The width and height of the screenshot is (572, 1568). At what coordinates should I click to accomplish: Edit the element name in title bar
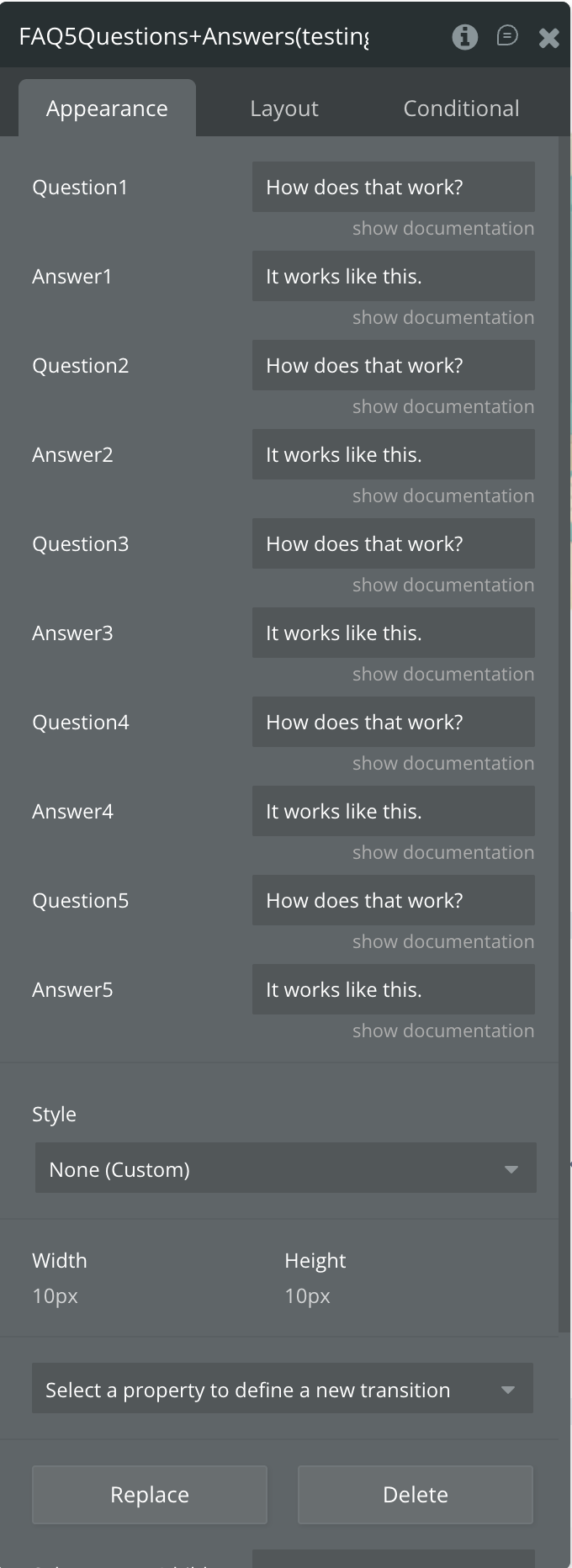pyautogui.click(x=193, y=37)
